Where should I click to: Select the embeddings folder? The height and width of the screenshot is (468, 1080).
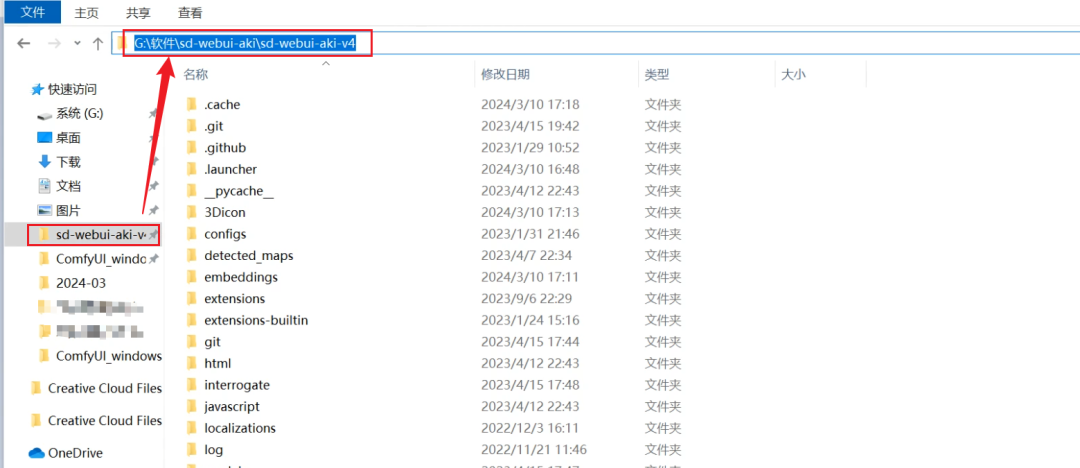[240, 276]
